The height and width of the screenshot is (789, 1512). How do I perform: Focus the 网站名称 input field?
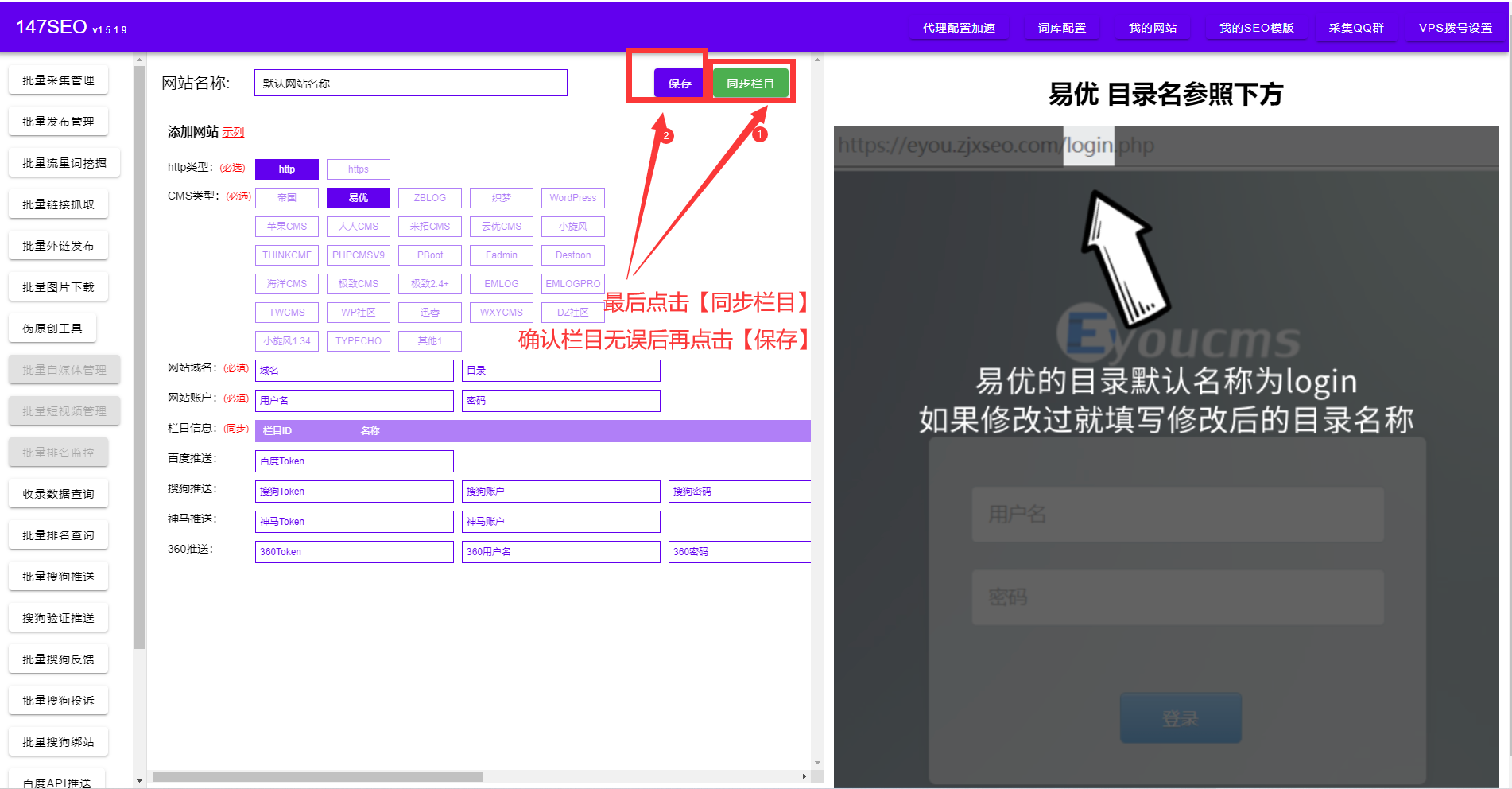click(411, 83)
